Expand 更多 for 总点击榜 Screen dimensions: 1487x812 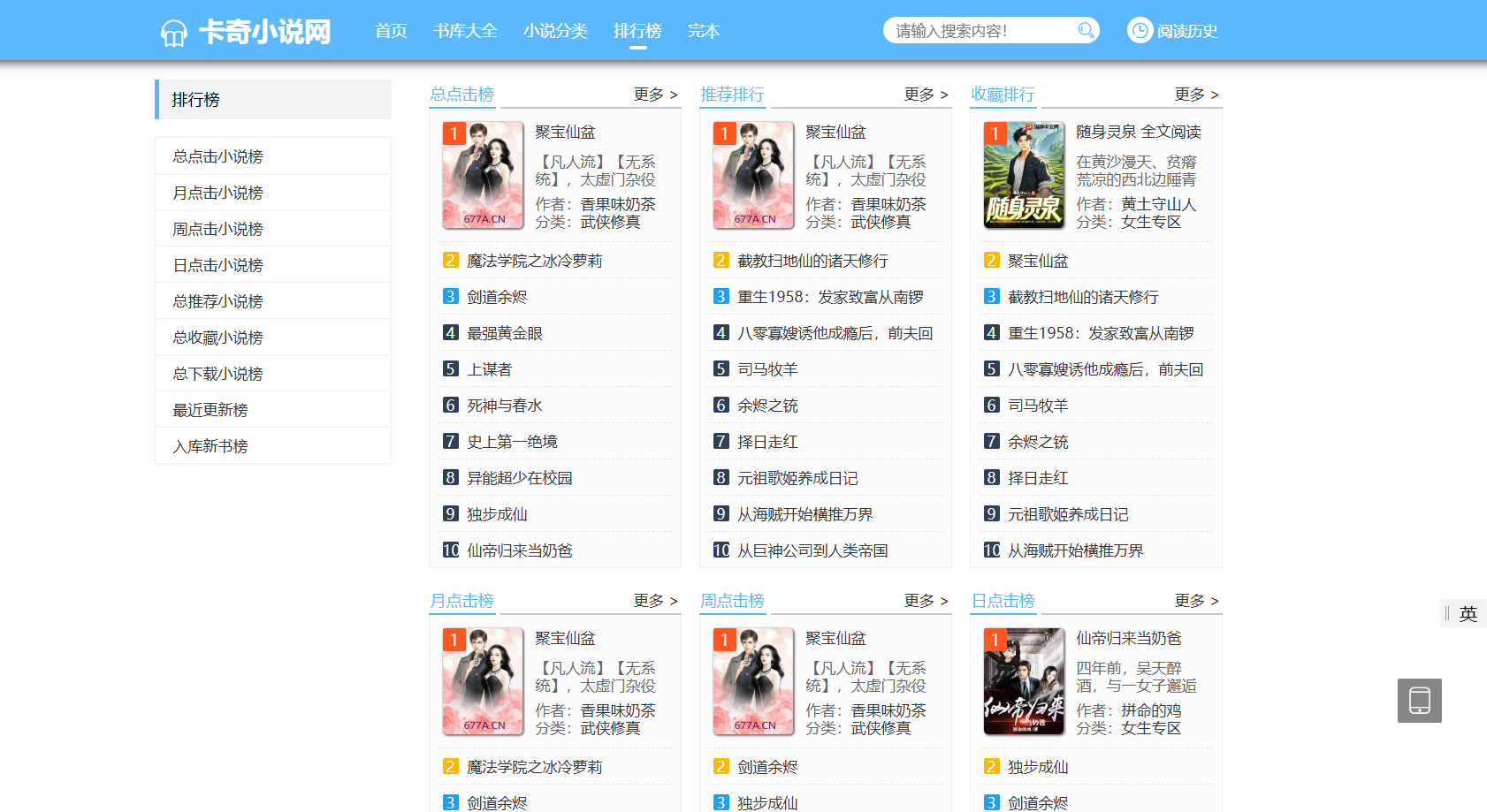click(x=655, y=95)
